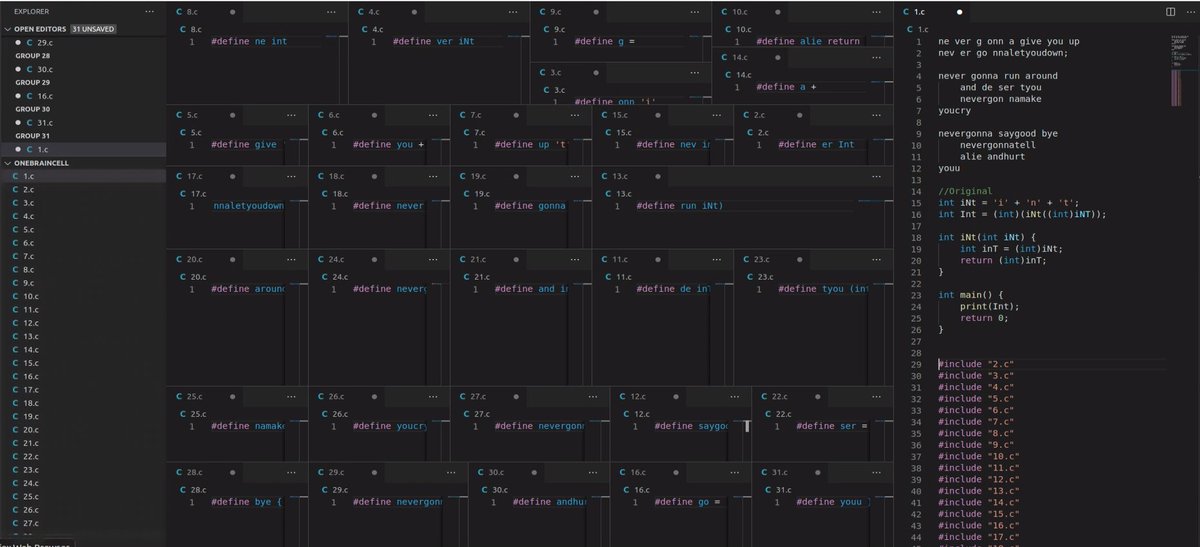The image size is (1200, 547).
Task: Open 25.c in the ONEBRAINCELL file tree
Action: coord(82,496)
